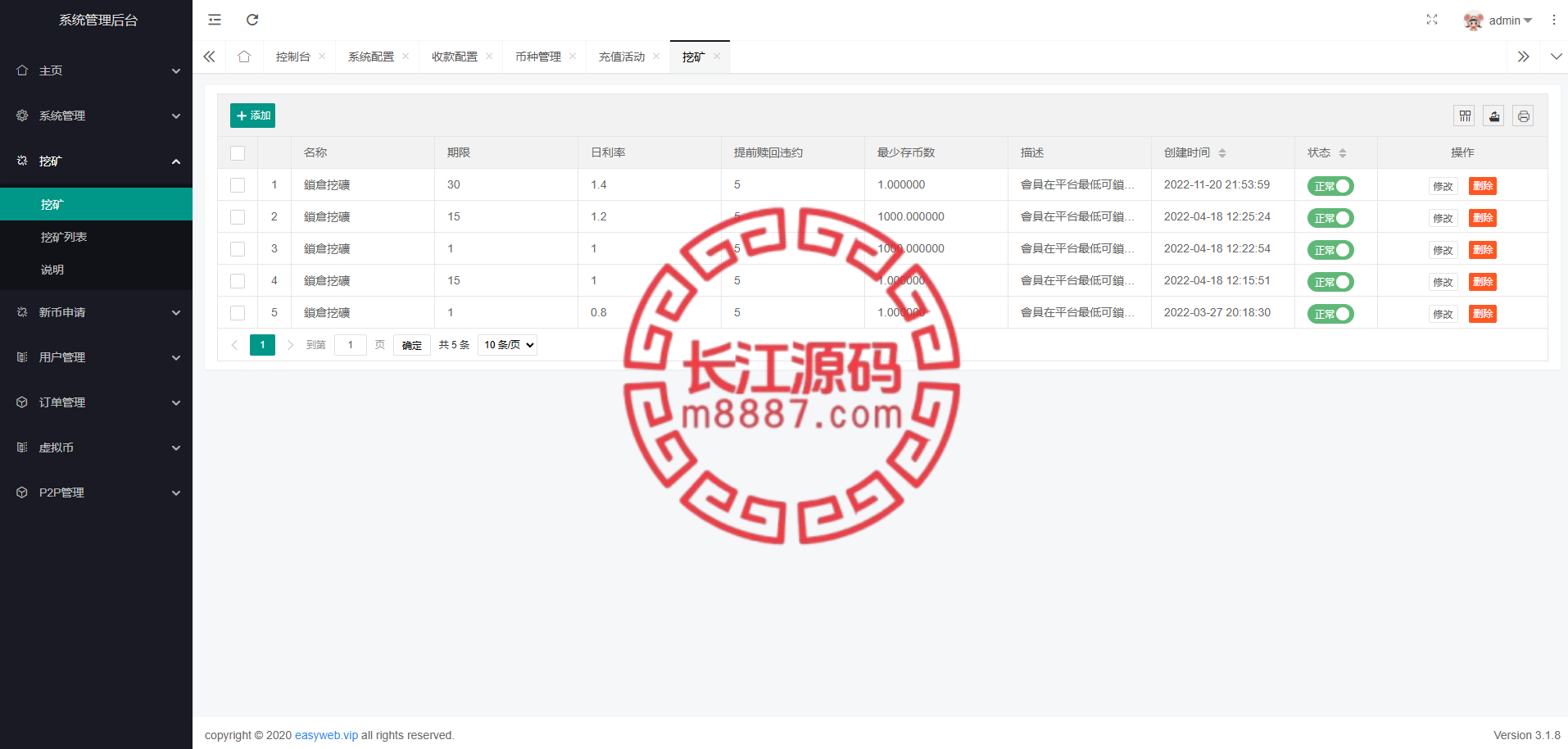Collapse the sidebar with the menu fold icon

point(215,20)
